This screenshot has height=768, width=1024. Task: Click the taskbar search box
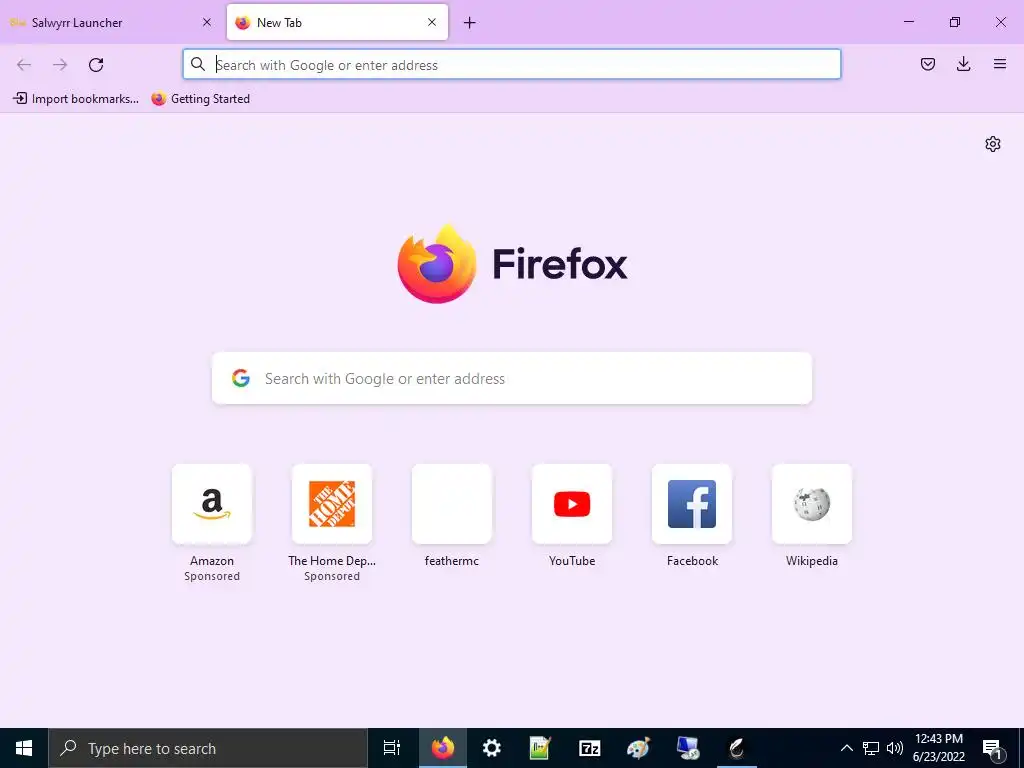[208, 748]
